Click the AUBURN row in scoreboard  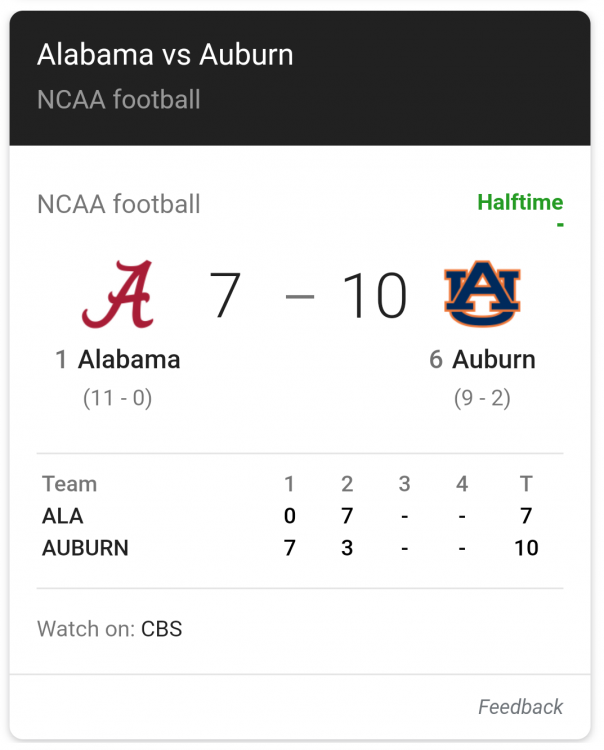[x=300, y=548]
